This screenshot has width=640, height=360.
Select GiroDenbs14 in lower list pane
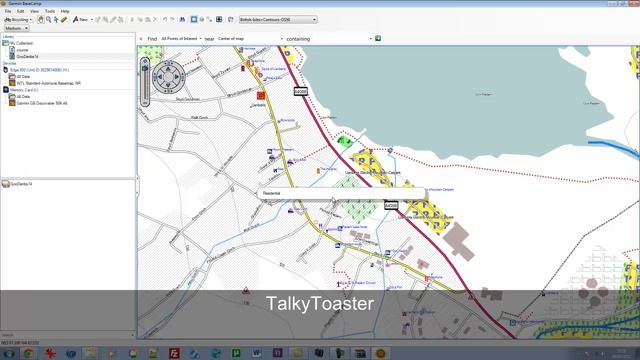click(x=21, y=184)
